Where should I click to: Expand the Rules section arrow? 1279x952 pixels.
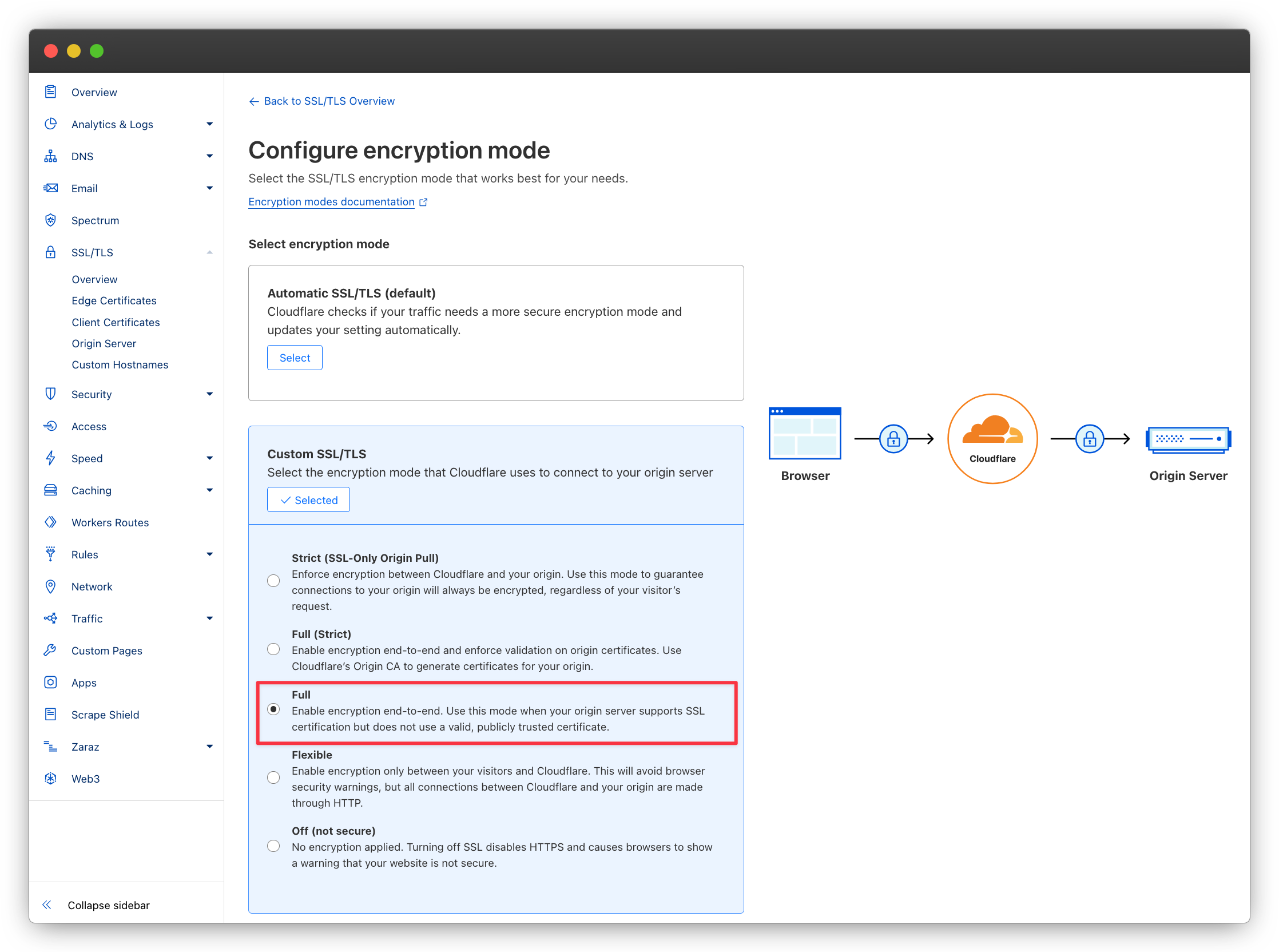tap(210, 554)
